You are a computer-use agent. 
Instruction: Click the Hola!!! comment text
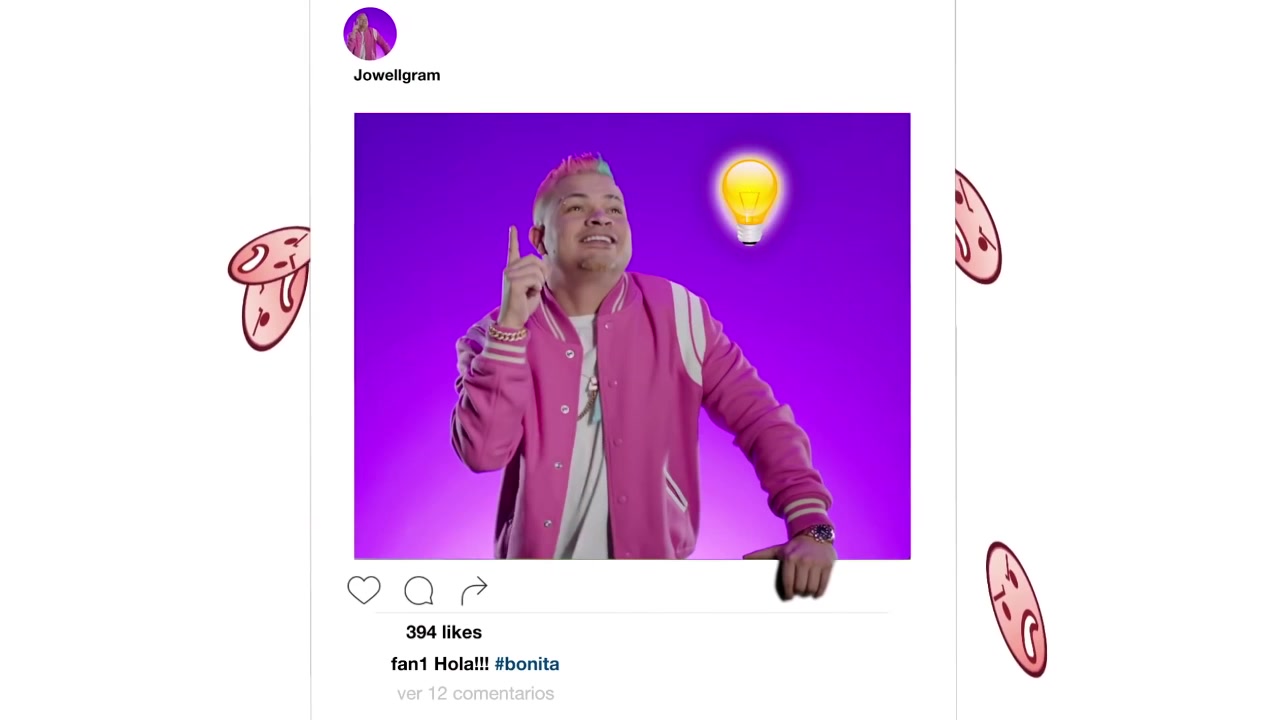pyautogui.click(x=461, y=664)
